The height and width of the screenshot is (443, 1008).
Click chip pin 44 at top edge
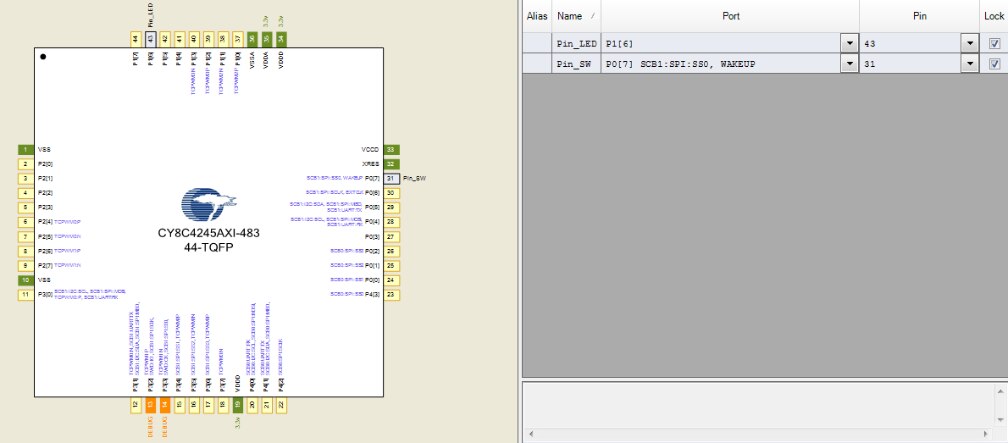(136, 39)
